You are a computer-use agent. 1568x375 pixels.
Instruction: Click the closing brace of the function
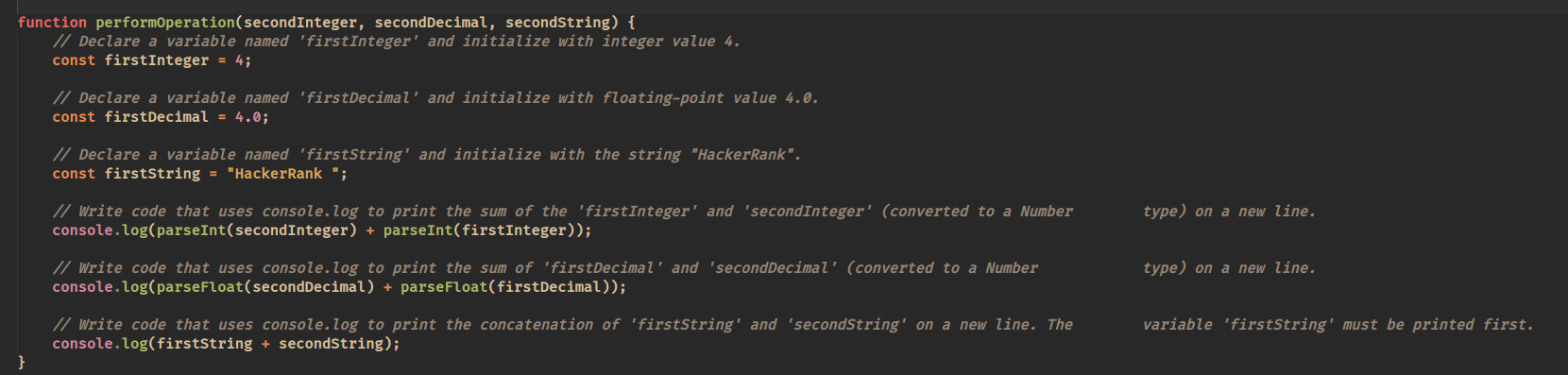22,362
